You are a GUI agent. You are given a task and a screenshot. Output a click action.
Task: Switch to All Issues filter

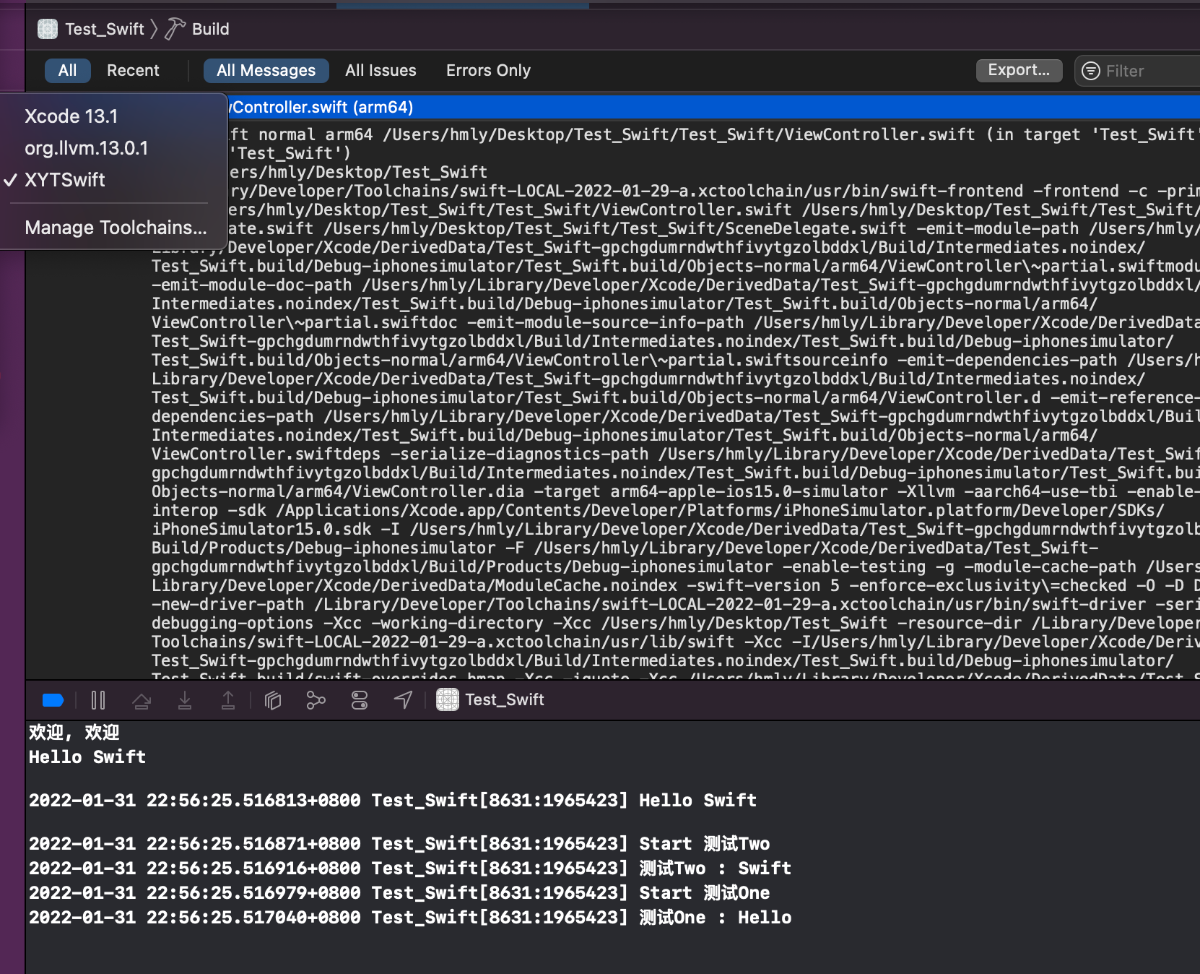click(x=381, y=70)
